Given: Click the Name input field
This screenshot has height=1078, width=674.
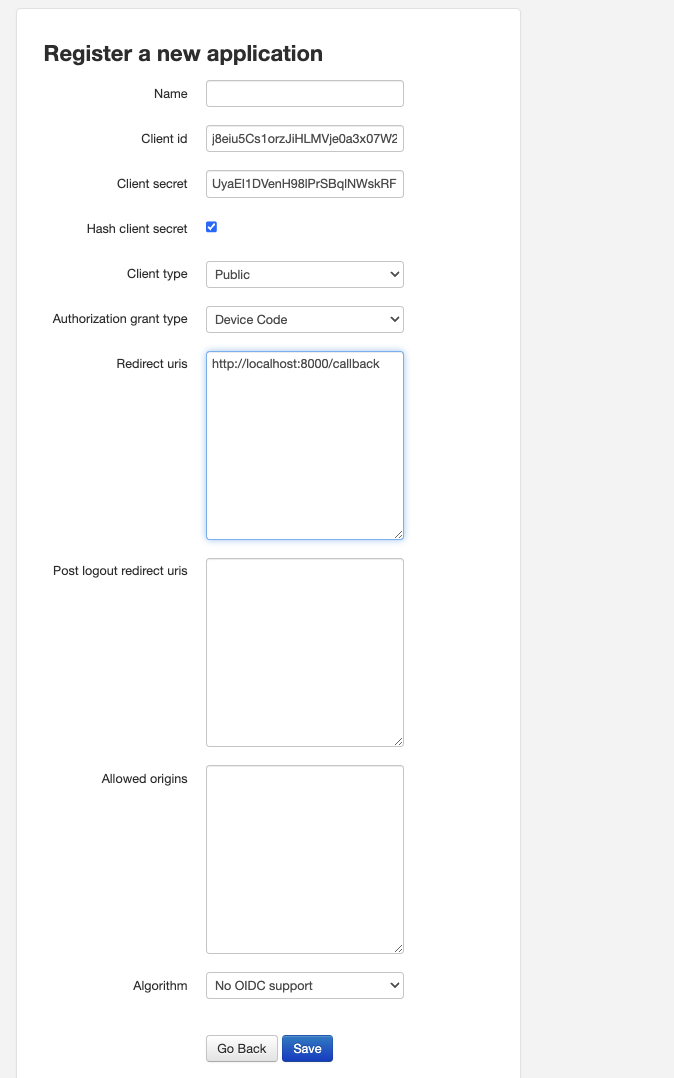Looking at the screenshot, I should tap(305, 94).
